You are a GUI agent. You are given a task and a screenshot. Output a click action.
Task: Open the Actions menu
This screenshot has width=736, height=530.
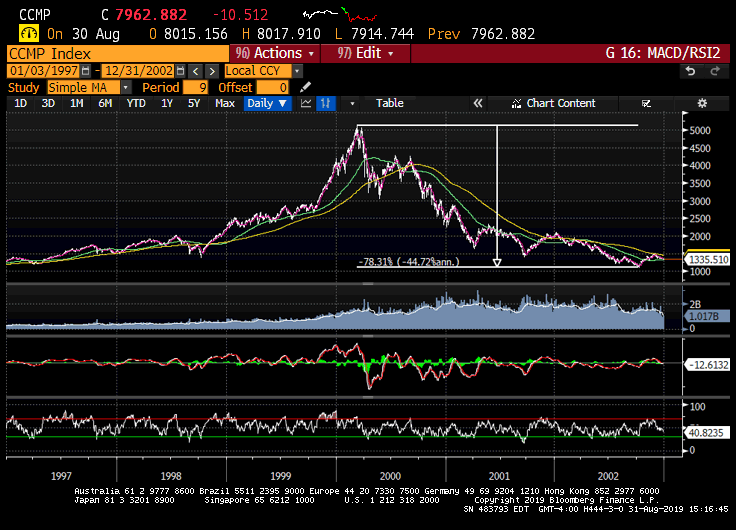[x=275, y=53]
